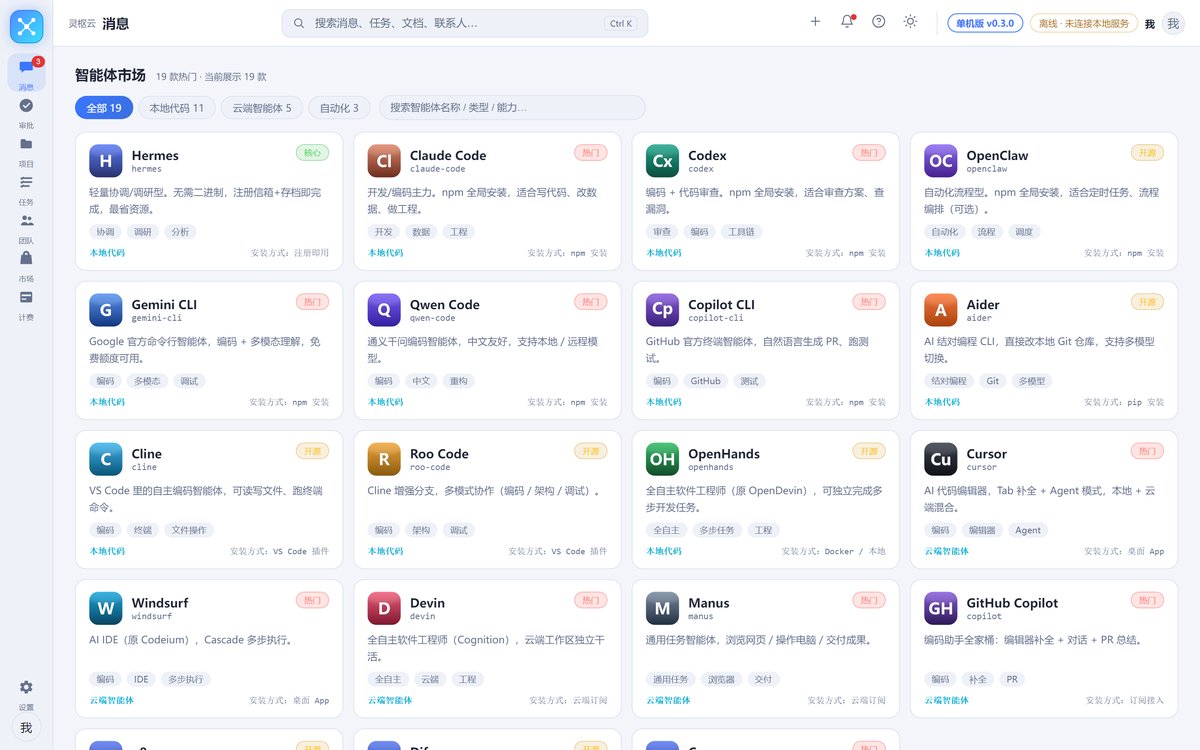Select the 本地代码 11 filter tab

177,108
